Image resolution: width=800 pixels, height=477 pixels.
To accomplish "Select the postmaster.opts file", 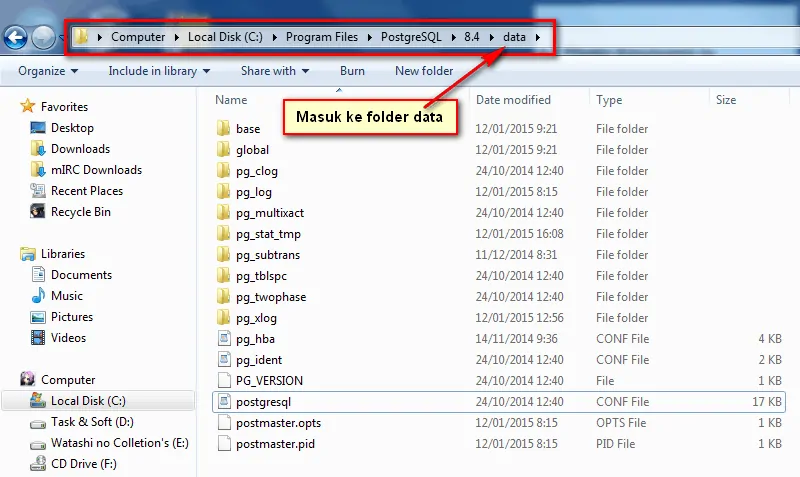I will click(279, 423).
